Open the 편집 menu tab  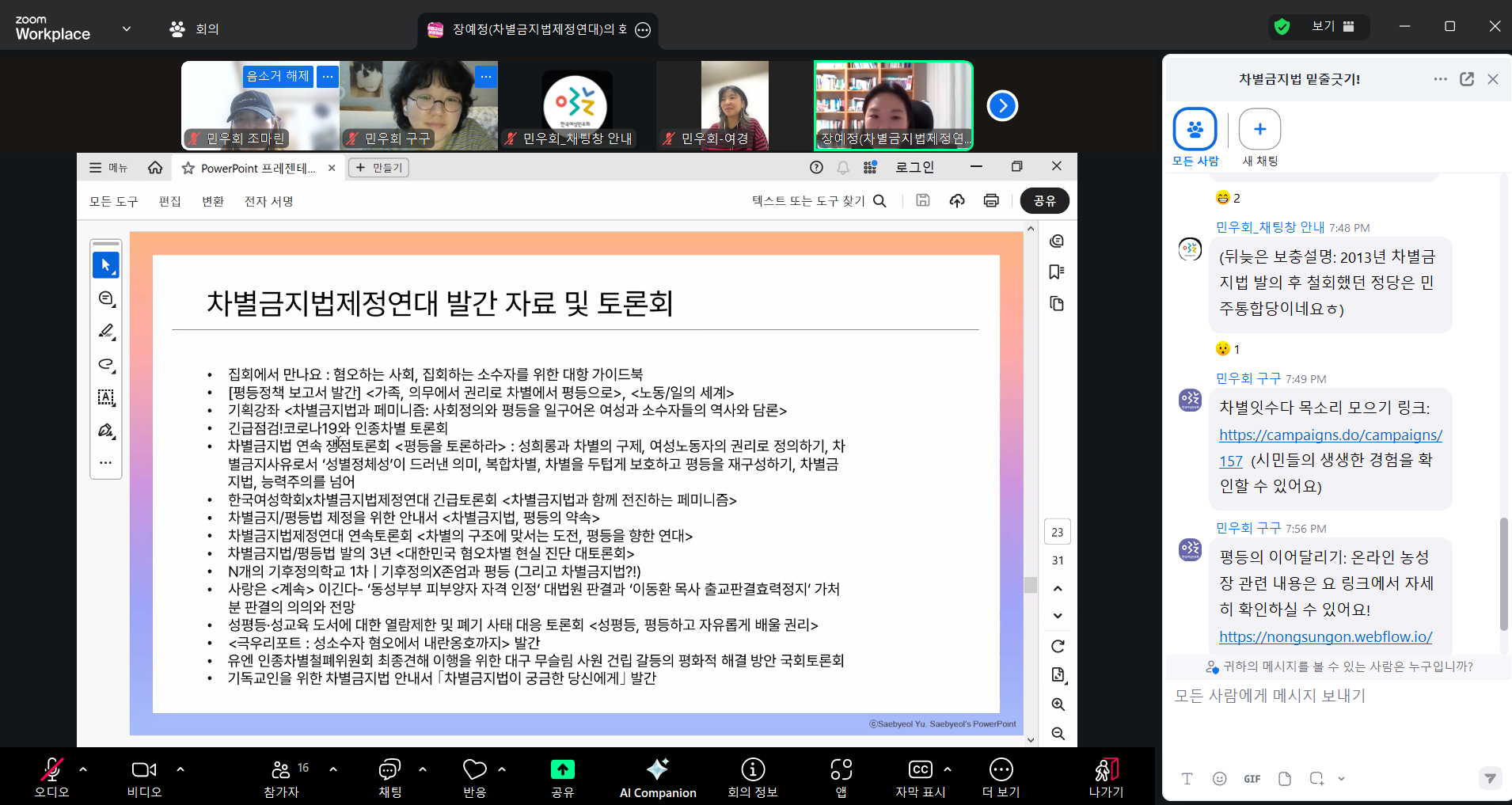[169, 201]
